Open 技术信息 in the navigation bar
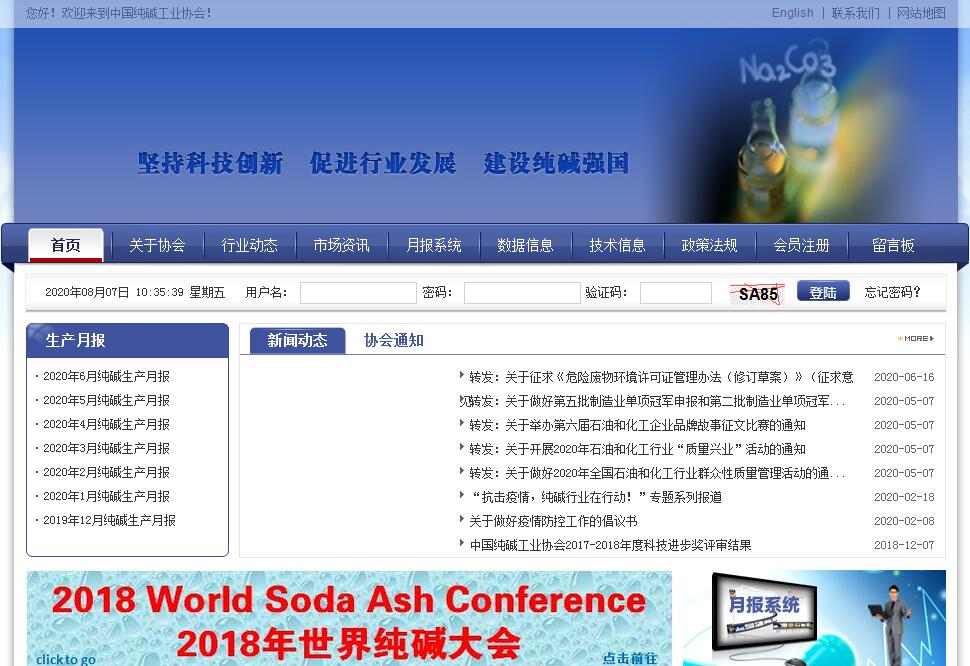 click(x=617, y=245)
